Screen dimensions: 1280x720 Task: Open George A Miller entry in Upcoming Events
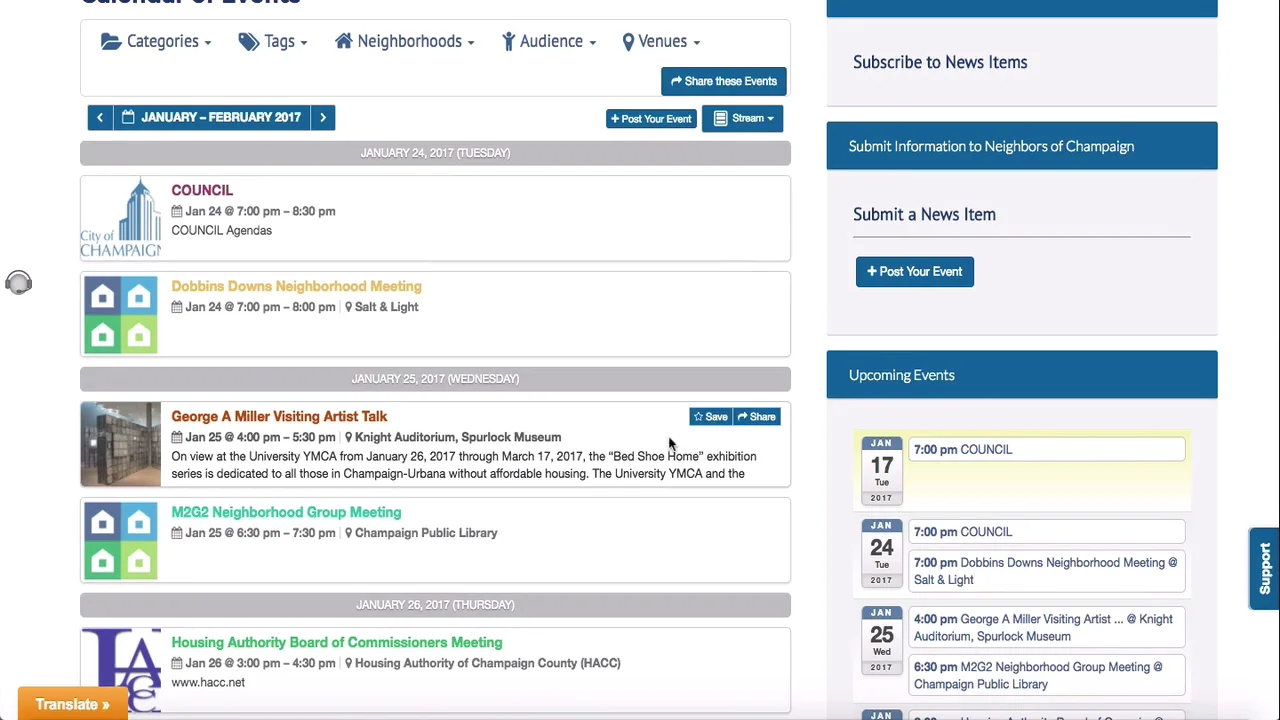tap(1046, 628)
